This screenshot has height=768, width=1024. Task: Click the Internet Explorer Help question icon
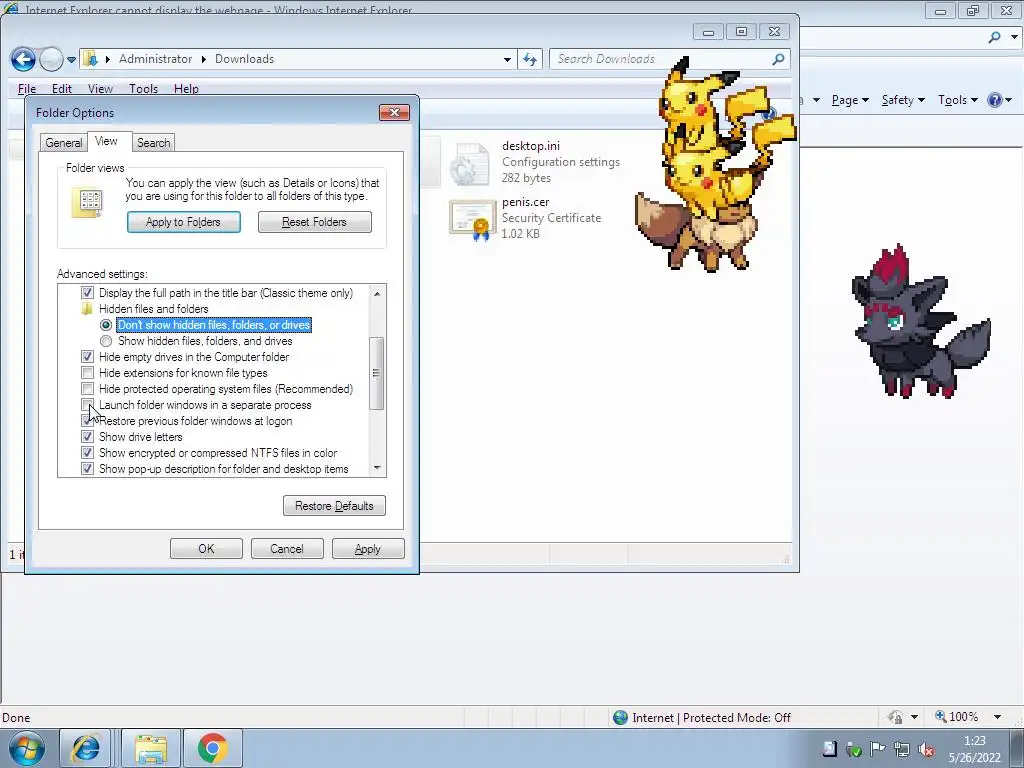pyautogui.click(x=995, y=100)
